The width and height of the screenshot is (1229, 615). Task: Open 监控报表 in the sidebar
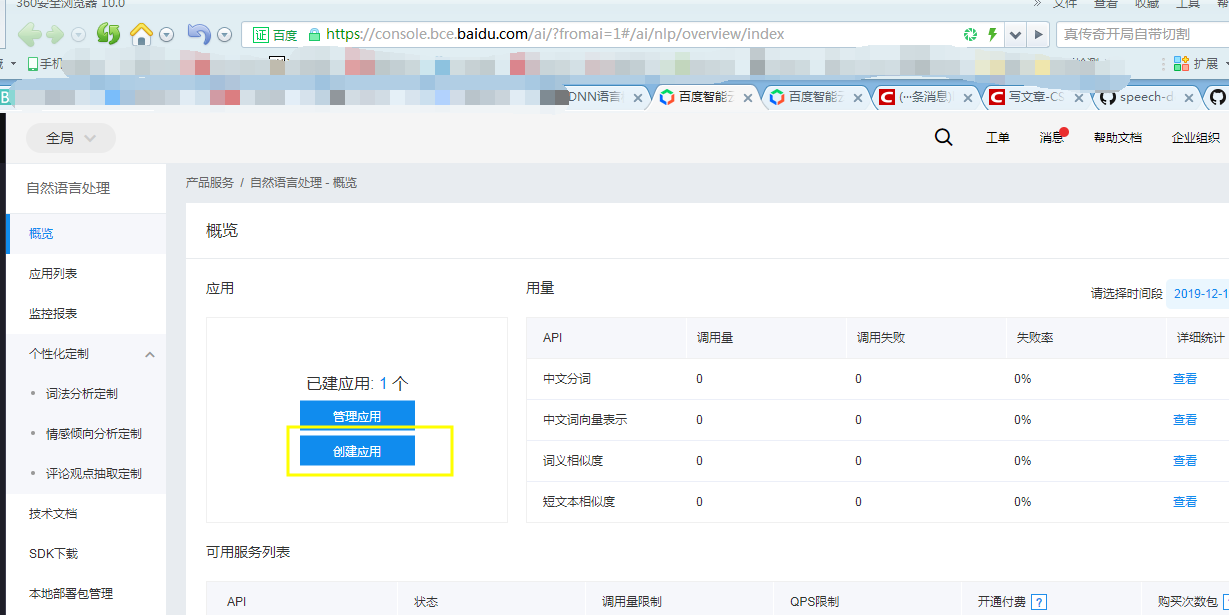86,314
